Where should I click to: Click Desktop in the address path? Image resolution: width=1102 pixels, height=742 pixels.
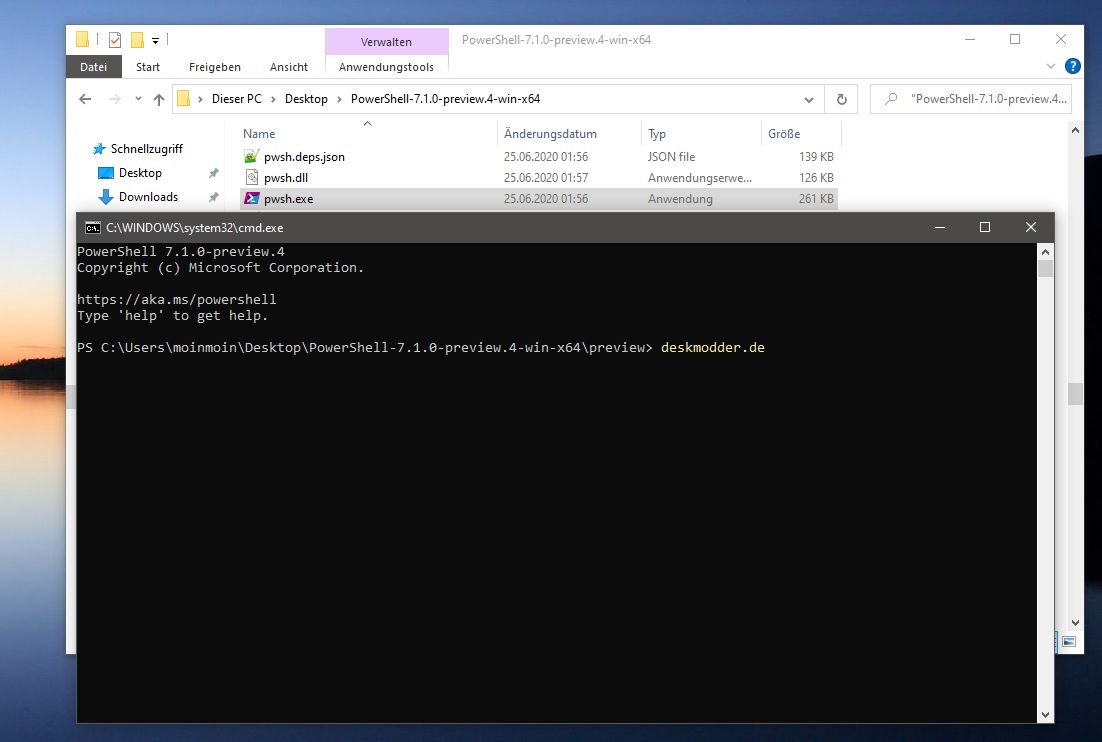[306, 99]
